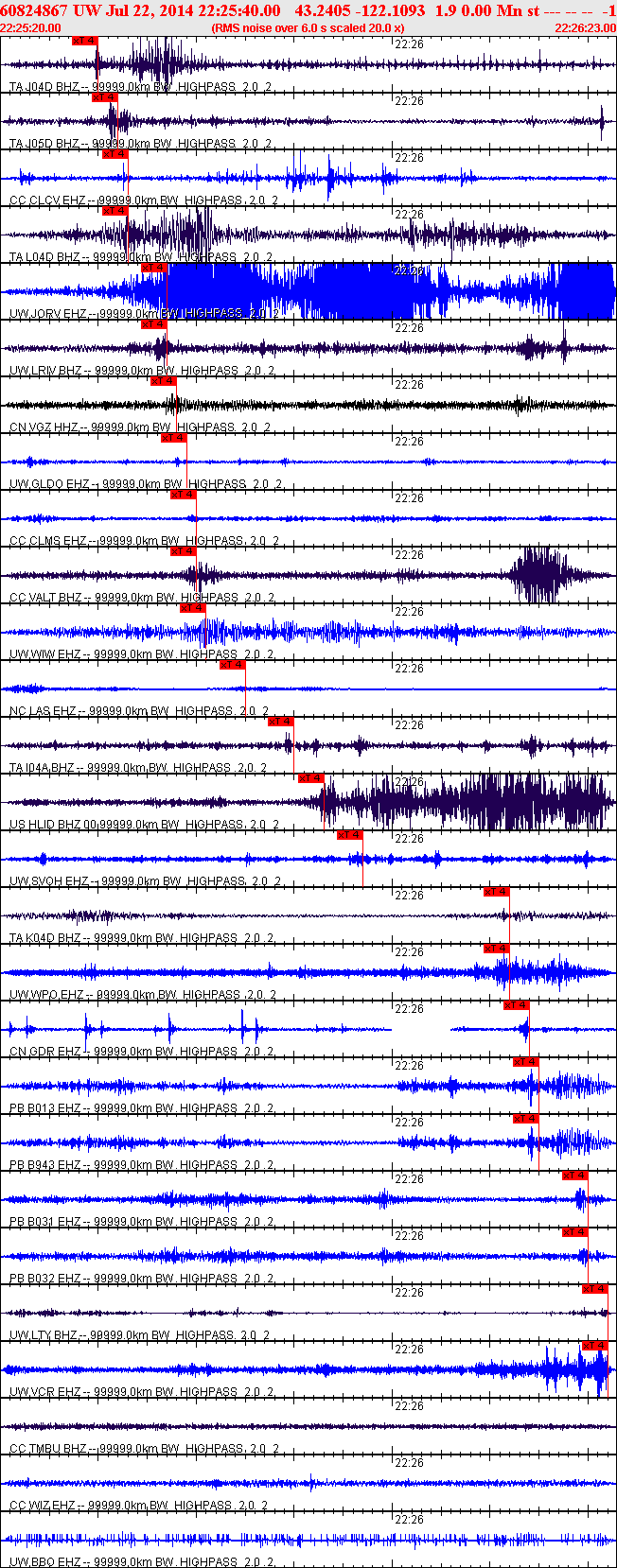
Task: Click the '(RMS noise over 6.0 s scaled 20.0 x)' note
Action: [x=308, y=29]
